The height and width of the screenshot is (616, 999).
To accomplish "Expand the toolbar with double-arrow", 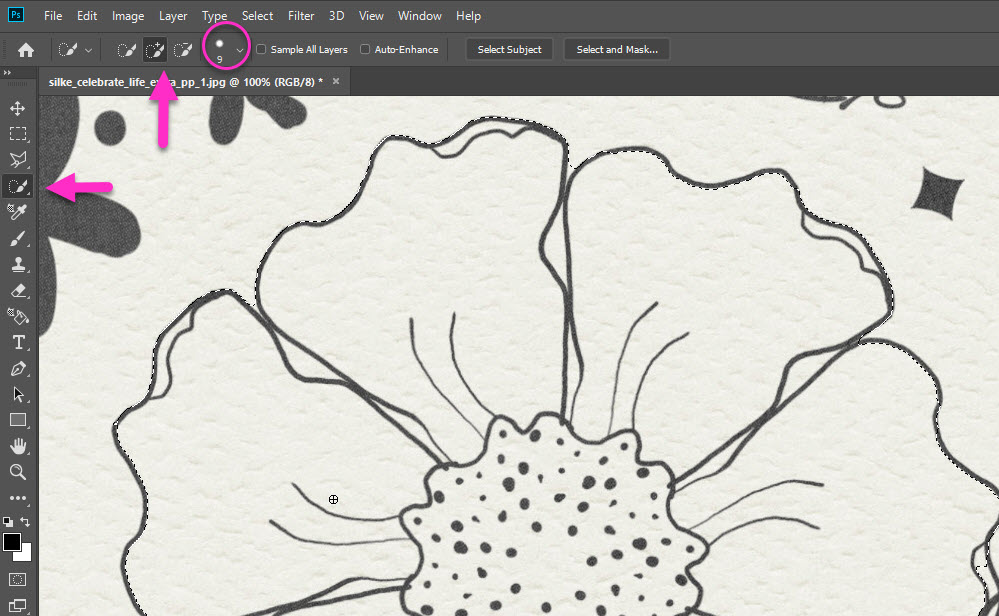I will (x=8, y=72).
